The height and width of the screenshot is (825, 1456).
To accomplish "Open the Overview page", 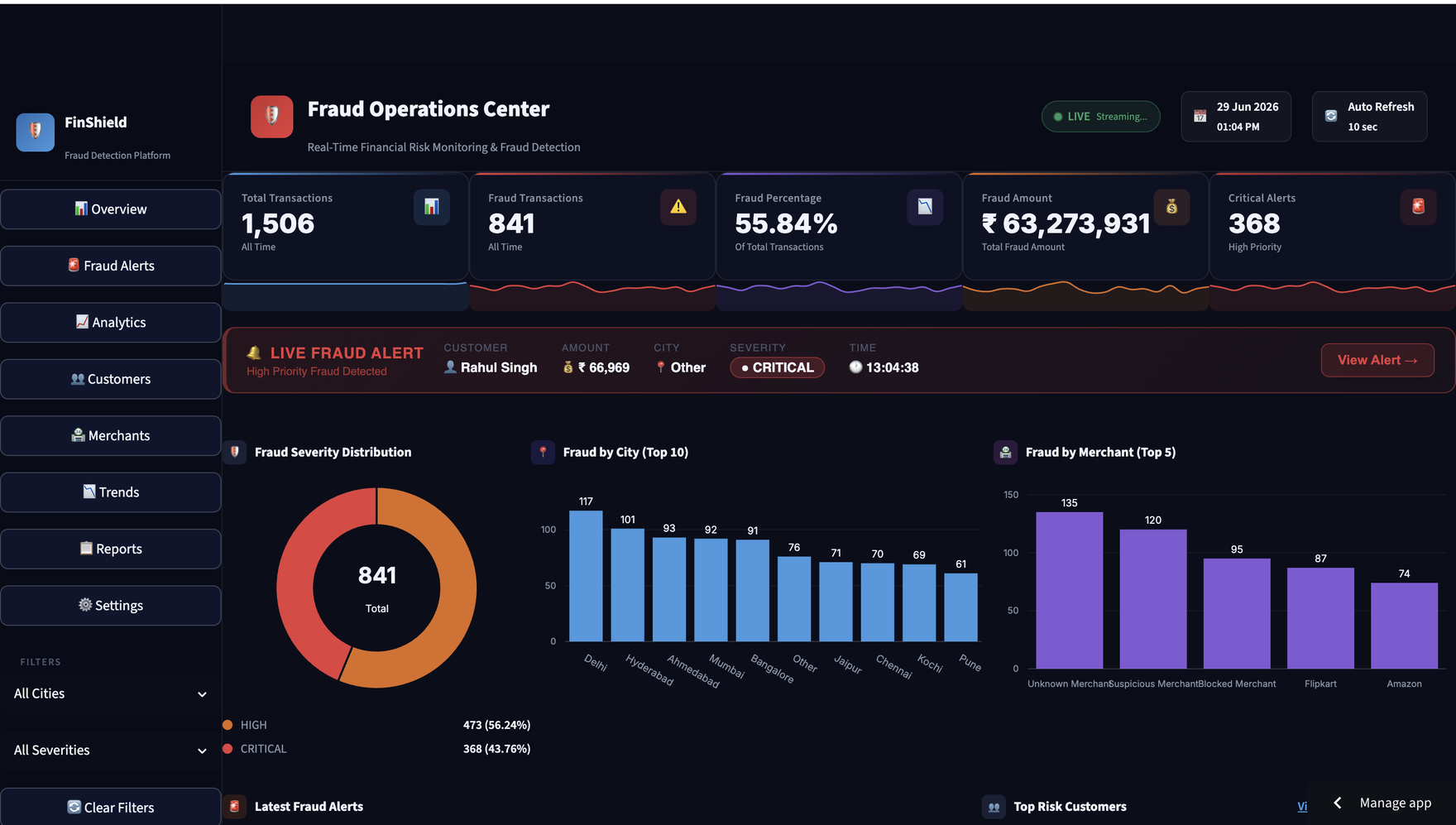I will [111, 209].
